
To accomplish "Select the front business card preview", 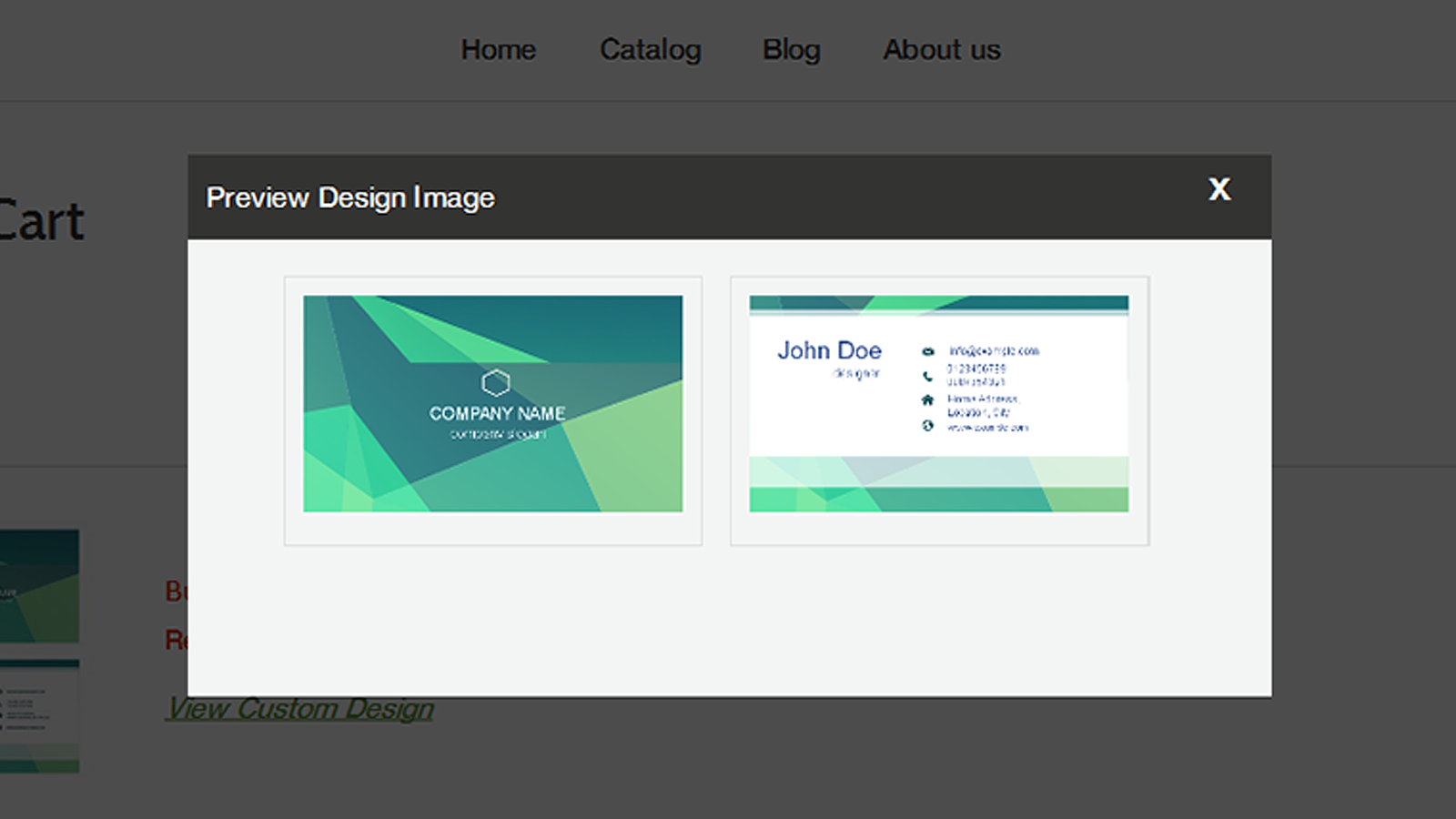I will pos(493,407).
